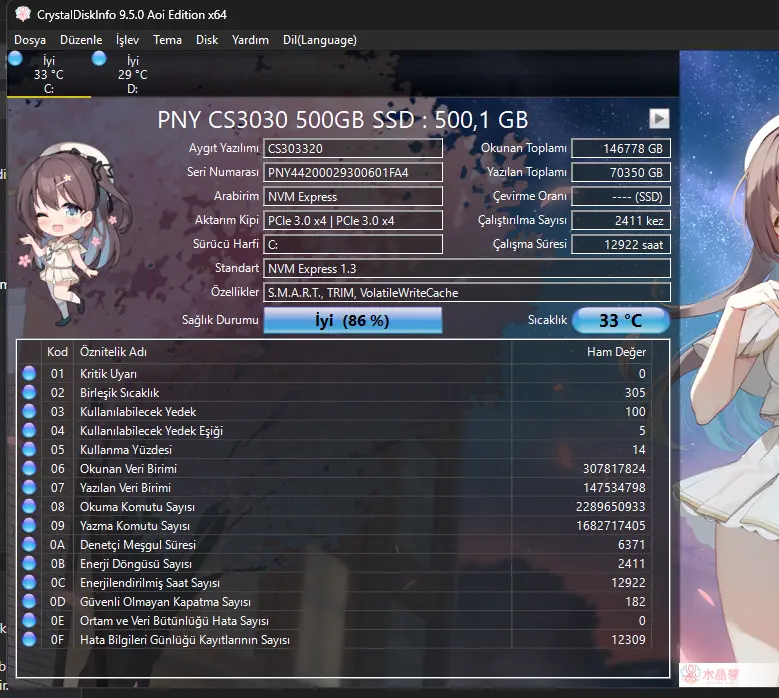Click the next disk arrow button
The height and width of the screenshot is (698, 779).
pos(659,119)
